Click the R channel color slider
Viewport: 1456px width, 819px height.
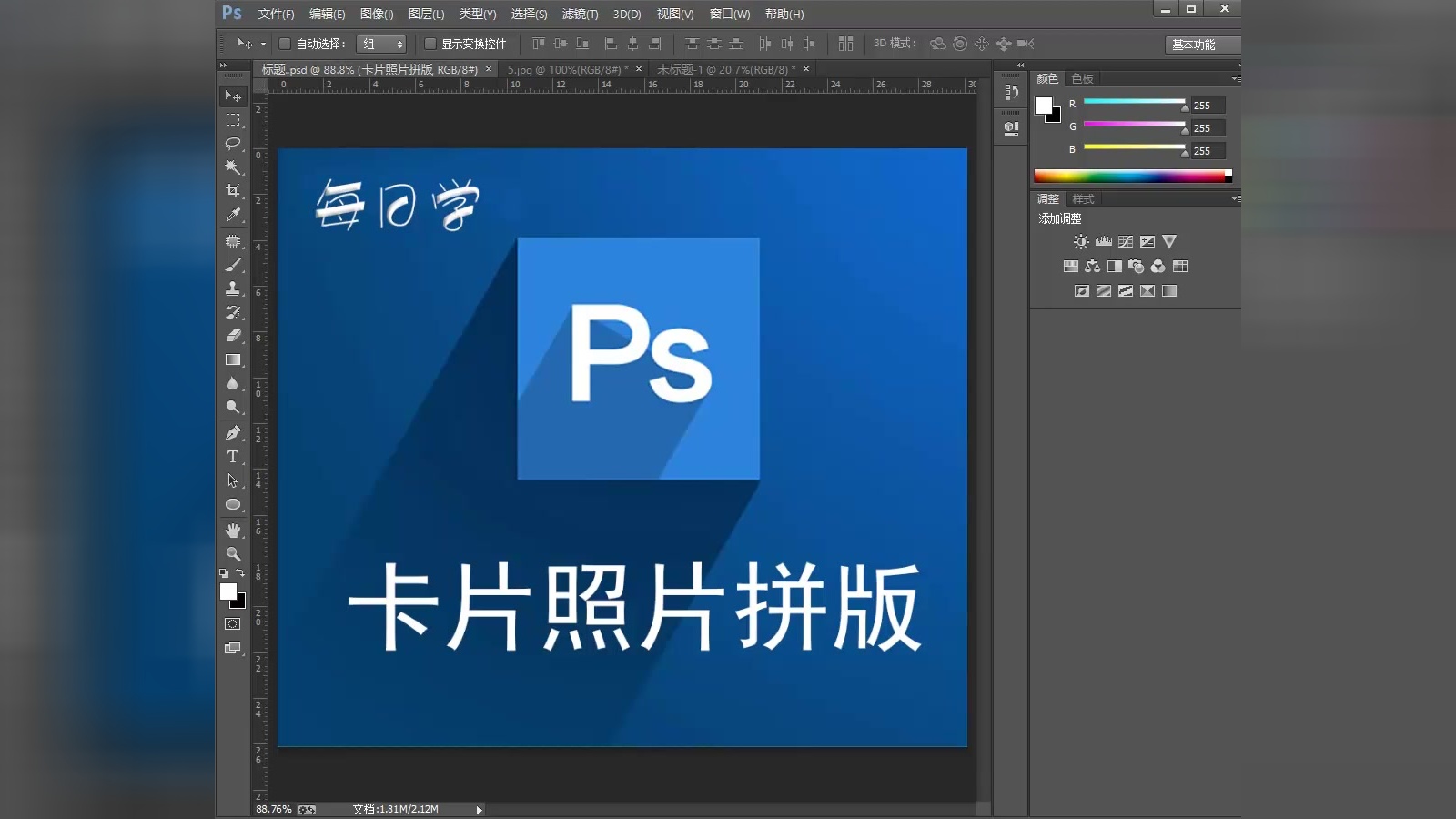click(1134, 102)
